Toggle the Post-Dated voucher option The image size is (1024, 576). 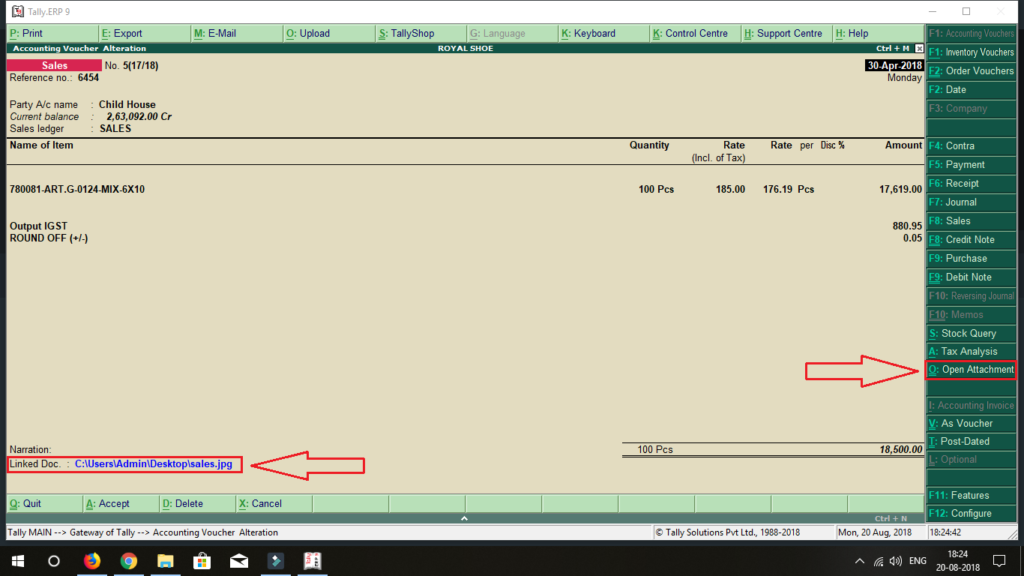[x=969, y=441]
